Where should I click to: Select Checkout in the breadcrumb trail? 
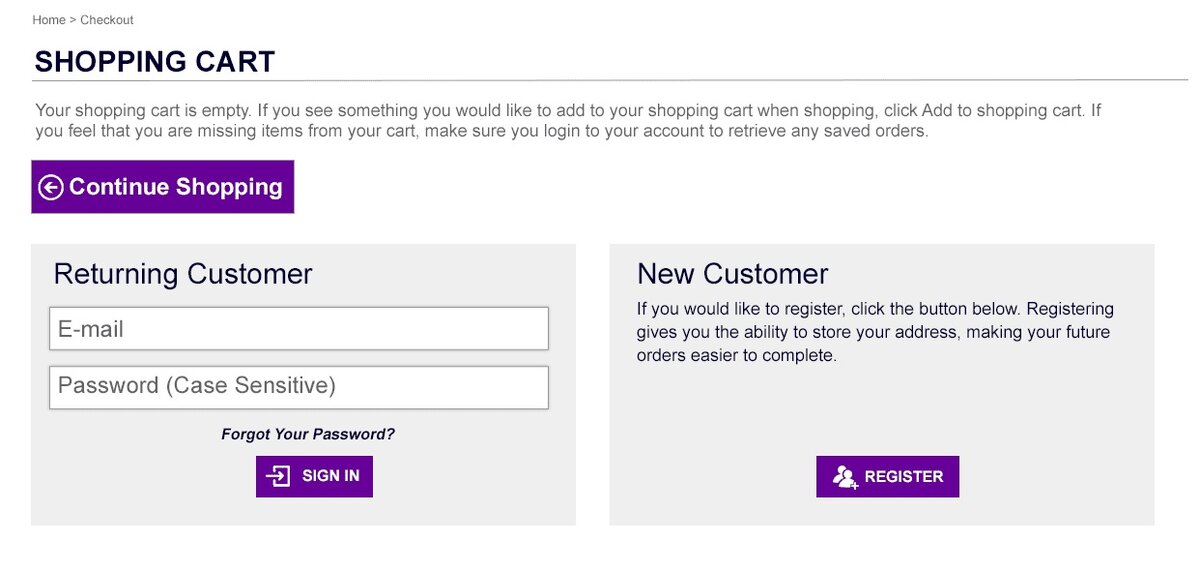click(x=107, y=20)
